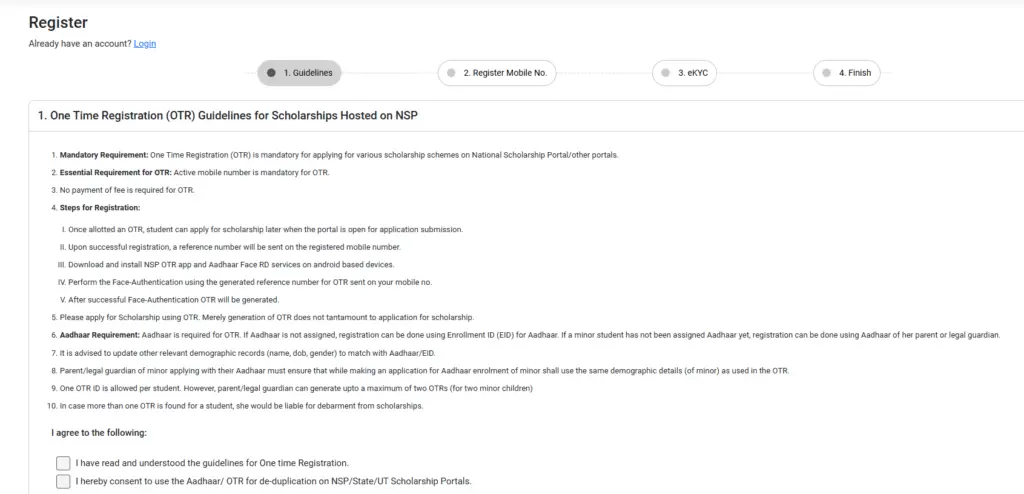The height and width of the screenshot is (494, 1024).
Task: Click the dark dot in Guidelines step
Action: coord(270,73)
